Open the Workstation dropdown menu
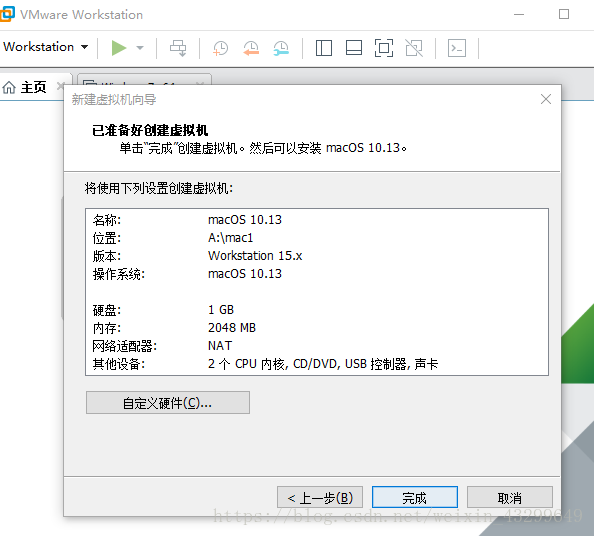The width and height of the screenshot is (594, 536). click(45, 47)
